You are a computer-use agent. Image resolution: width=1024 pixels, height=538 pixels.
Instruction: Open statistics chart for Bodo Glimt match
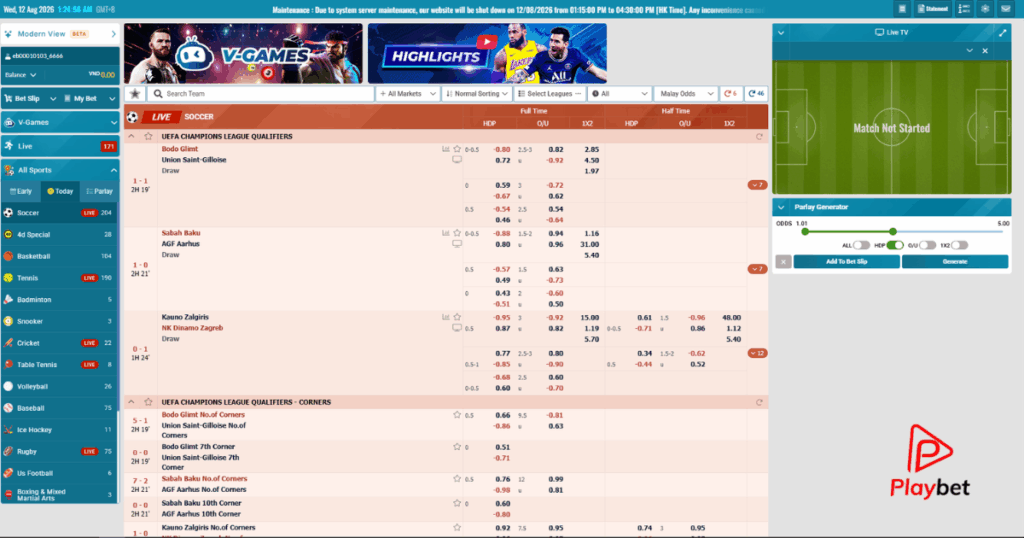click(x=445, y=149)
